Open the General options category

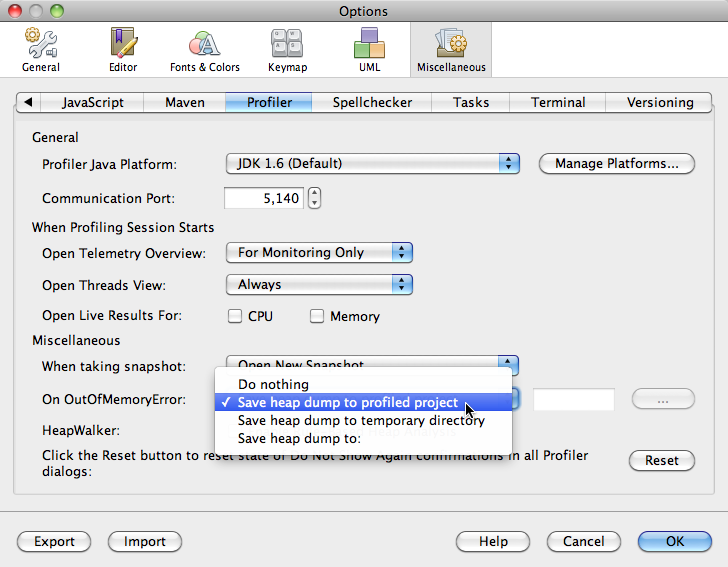coord(41,49)
